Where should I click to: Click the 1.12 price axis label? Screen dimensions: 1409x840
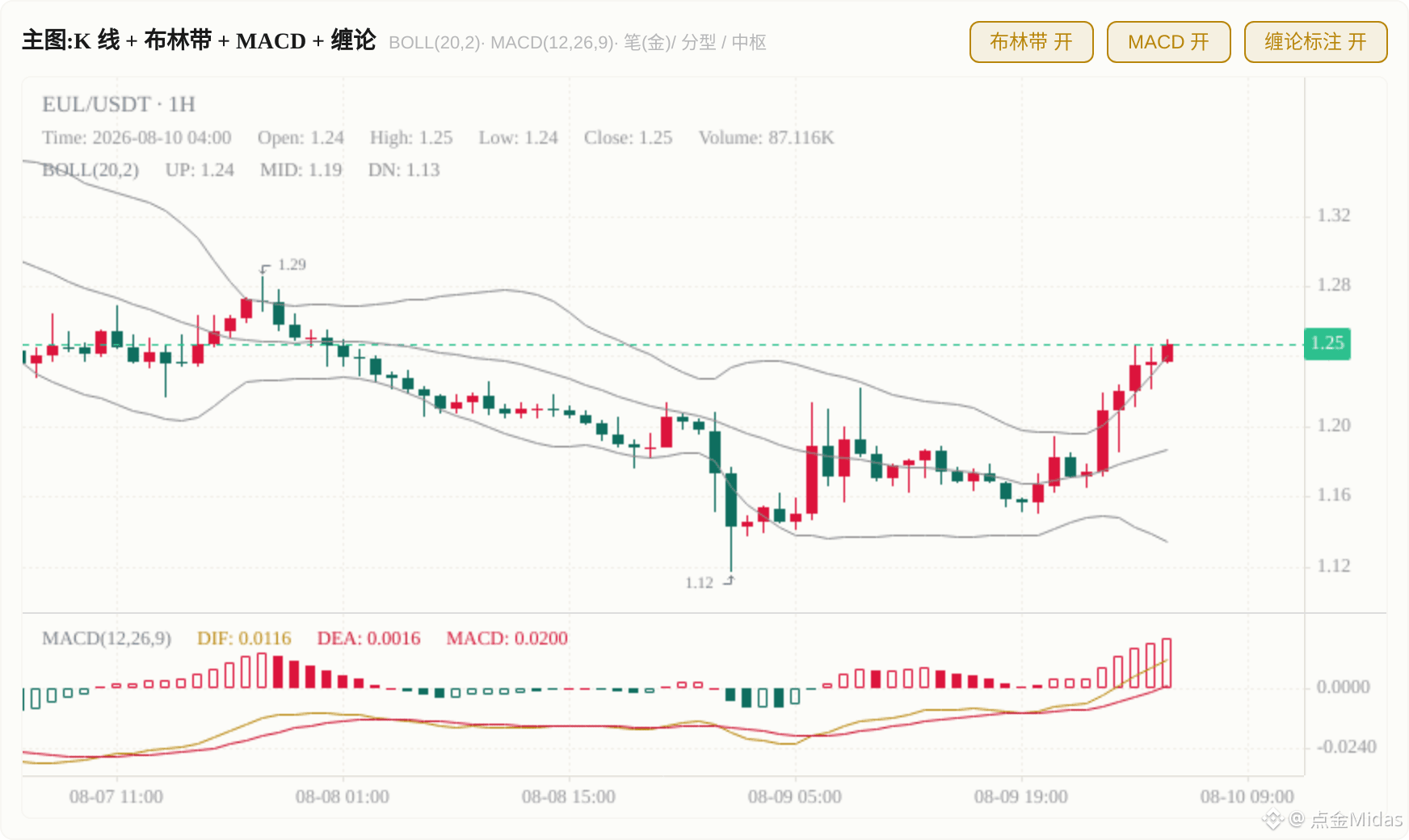pos(1334,565)
